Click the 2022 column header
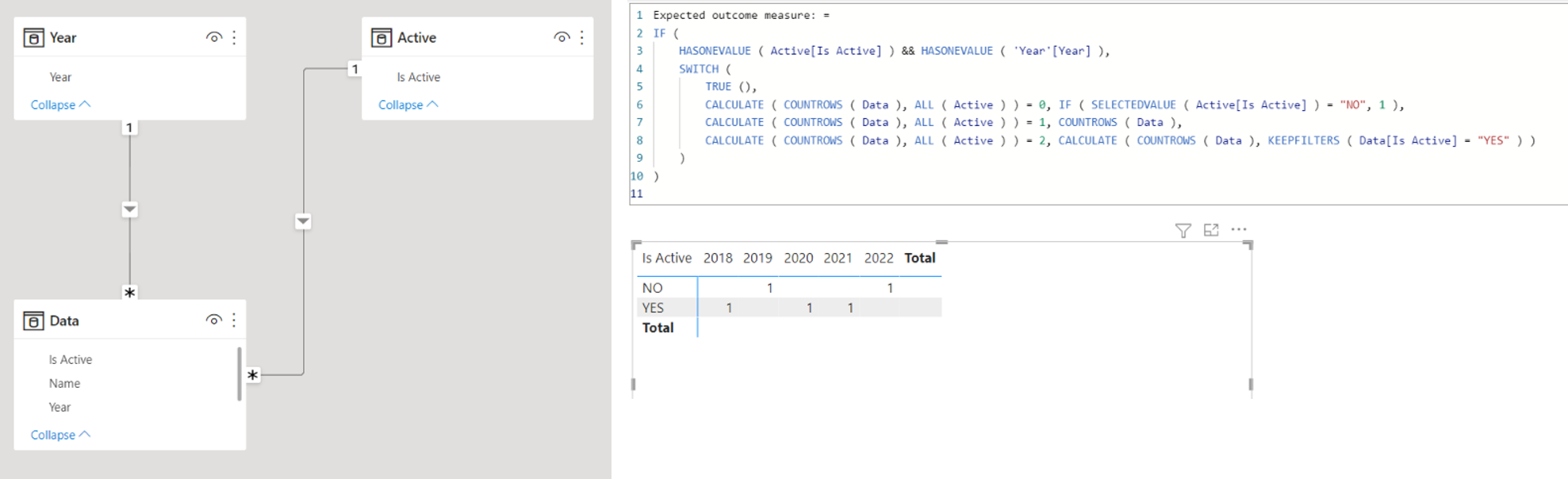 (879, 258)
